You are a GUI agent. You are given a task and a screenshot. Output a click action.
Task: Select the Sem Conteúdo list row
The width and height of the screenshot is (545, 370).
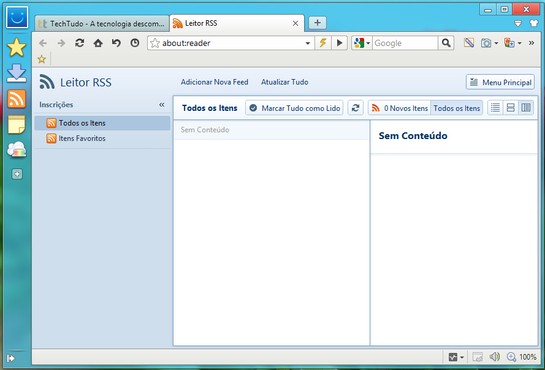coord(271,130)
